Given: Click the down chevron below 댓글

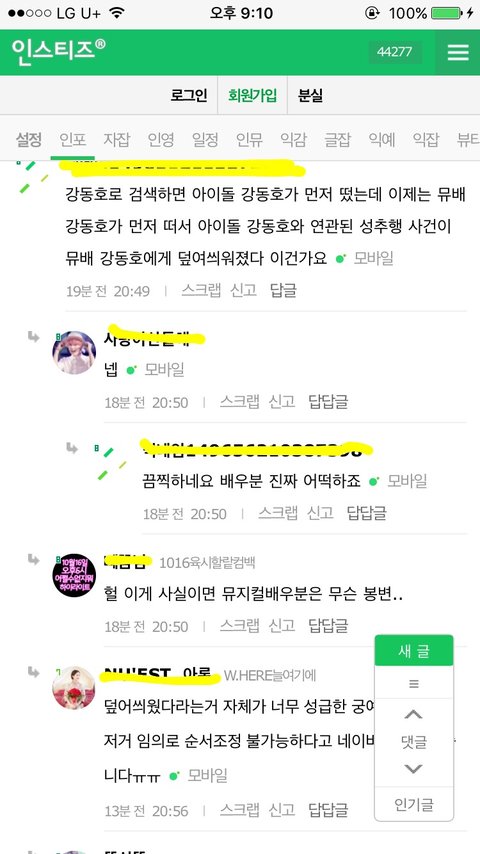Looking at the screenshot, I should pos(414,768).
